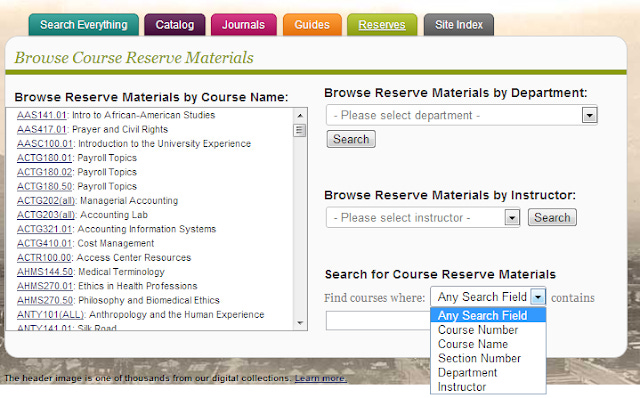Open the AASC100.01 course link
640x398 pixels.
(x=44, y=144)
